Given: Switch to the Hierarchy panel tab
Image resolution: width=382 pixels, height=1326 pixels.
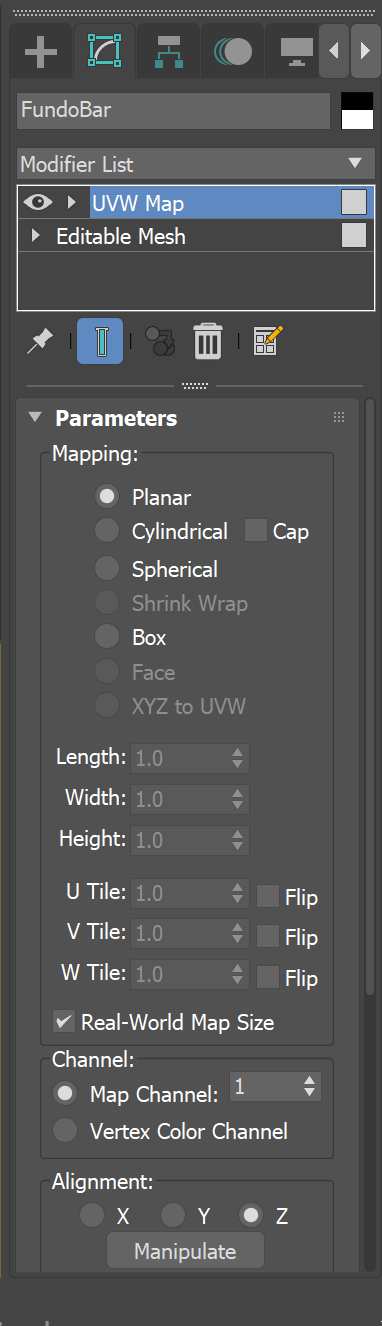Looking at the screenshot, I should click(167, 50).
